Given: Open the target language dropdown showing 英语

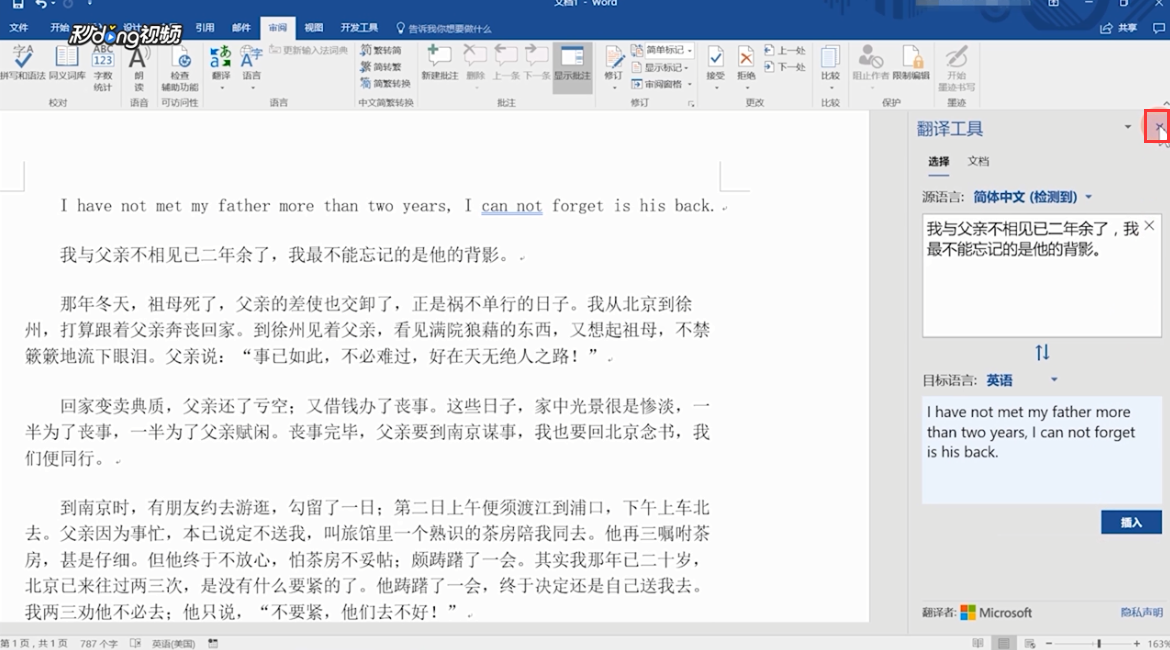Looking at the screenshot, I should (1054, 380).
